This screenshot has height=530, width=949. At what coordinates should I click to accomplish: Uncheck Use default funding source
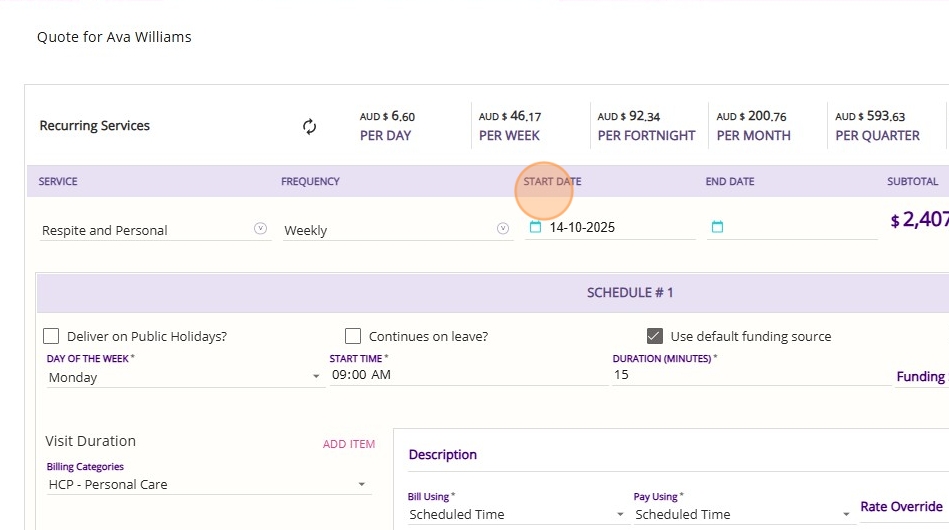pyautogui.click(x=655, y=336)
